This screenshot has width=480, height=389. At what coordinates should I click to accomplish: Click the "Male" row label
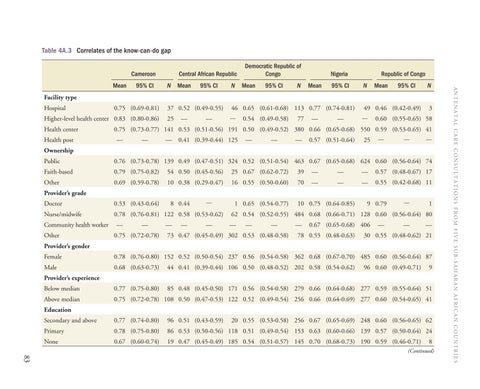(x=50, y=268)
